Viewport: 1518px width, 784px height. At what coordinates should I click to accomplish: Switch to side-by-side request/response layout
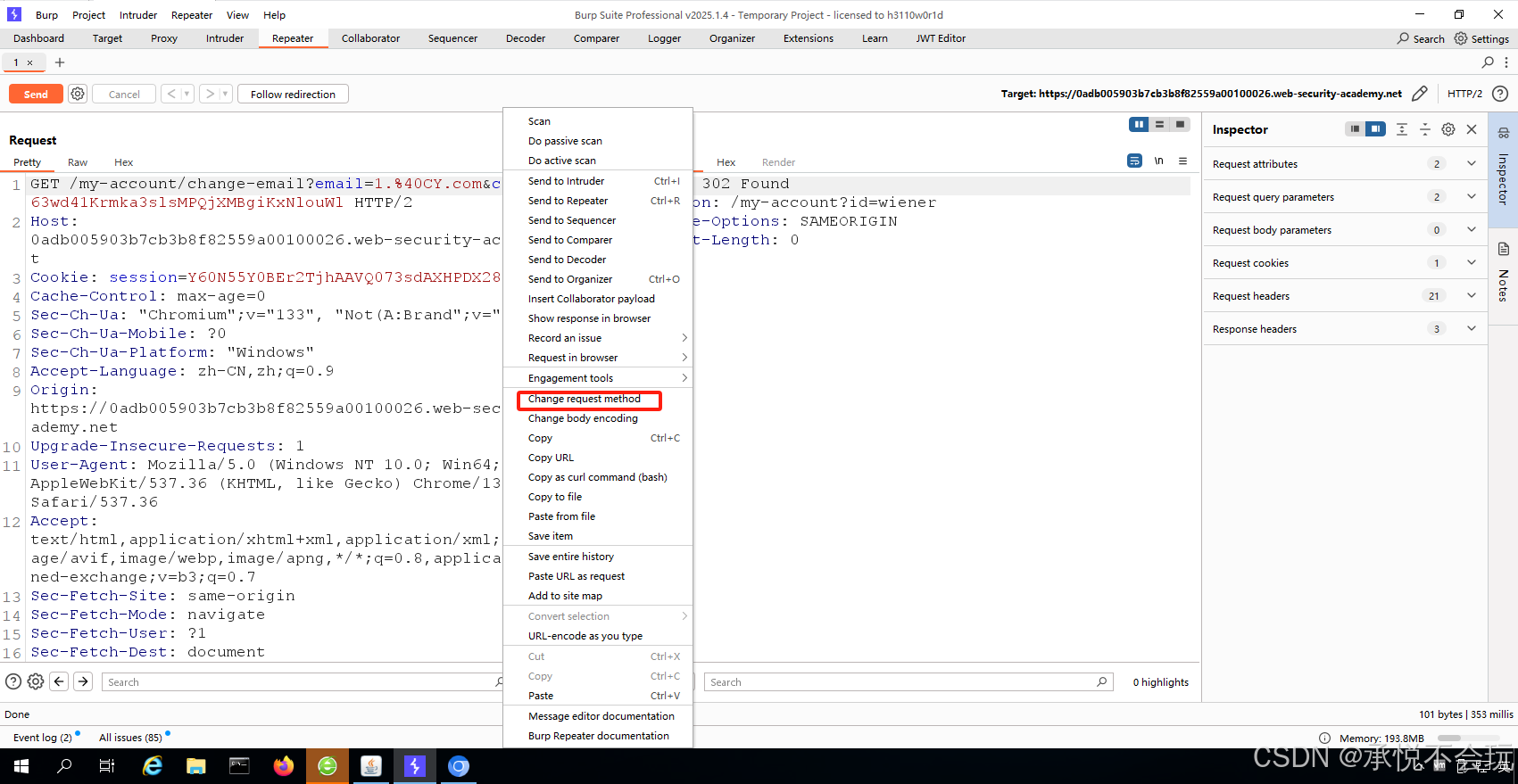point(1139,125)
